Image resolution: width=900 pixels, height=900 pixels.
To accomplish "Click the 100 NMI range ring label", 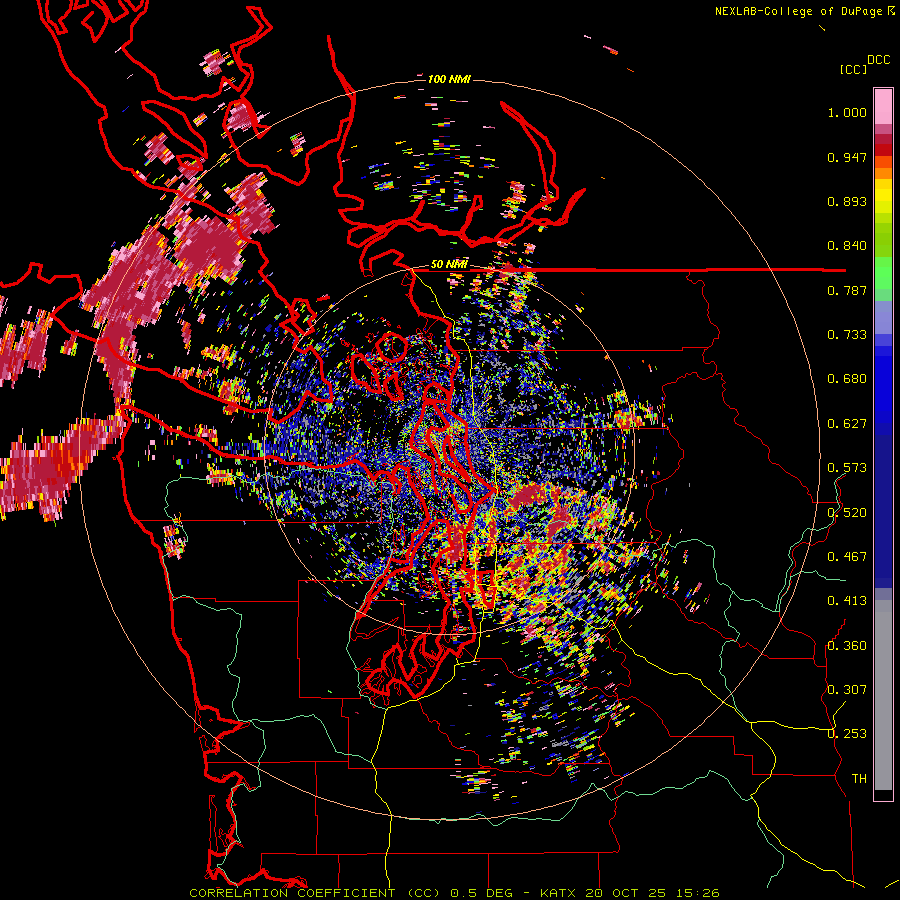I will (448, 79).
